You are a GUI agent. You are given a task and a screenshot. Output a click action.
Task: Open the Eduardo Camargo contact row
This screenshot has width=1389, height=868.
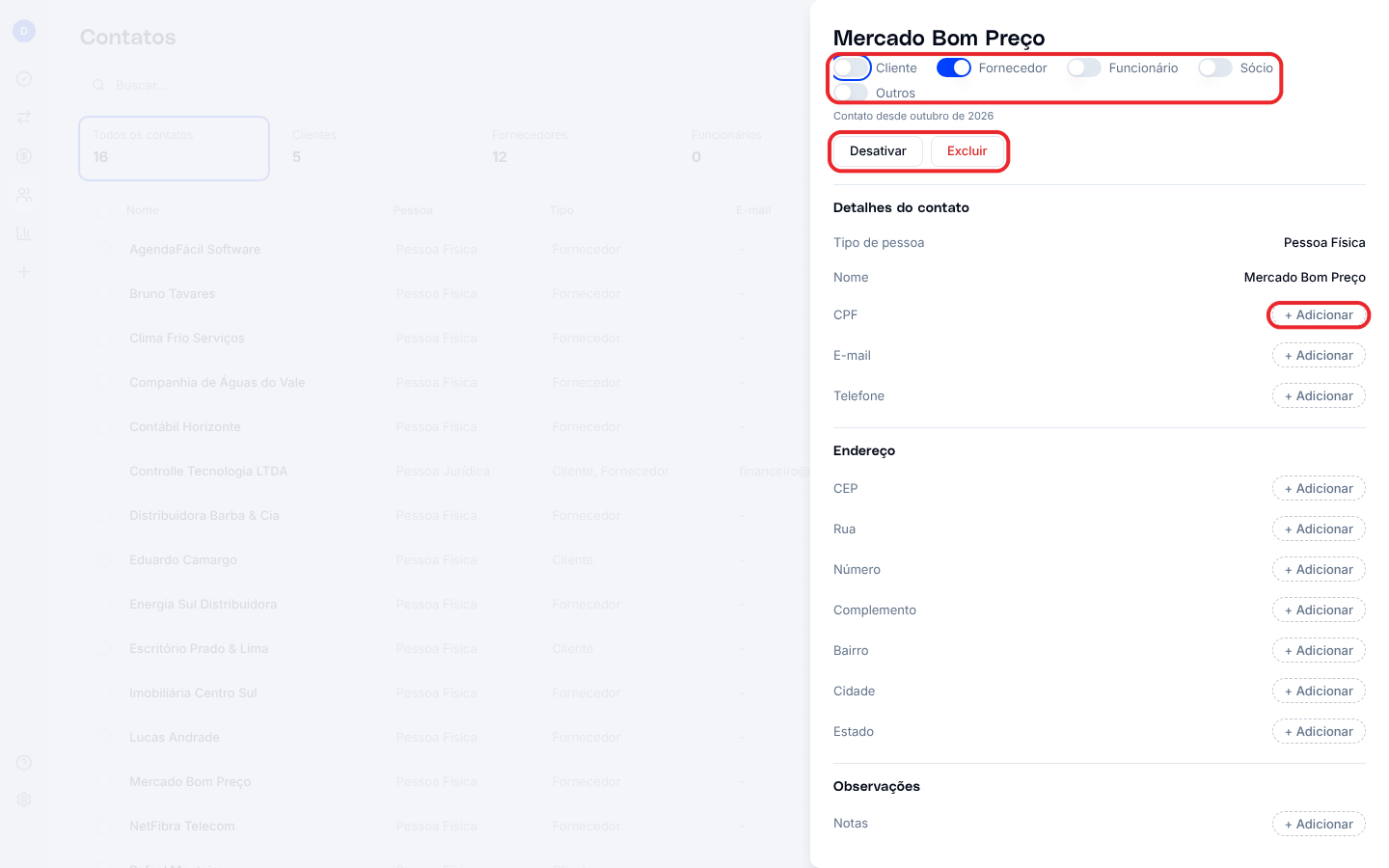click(x=444, y=560)
